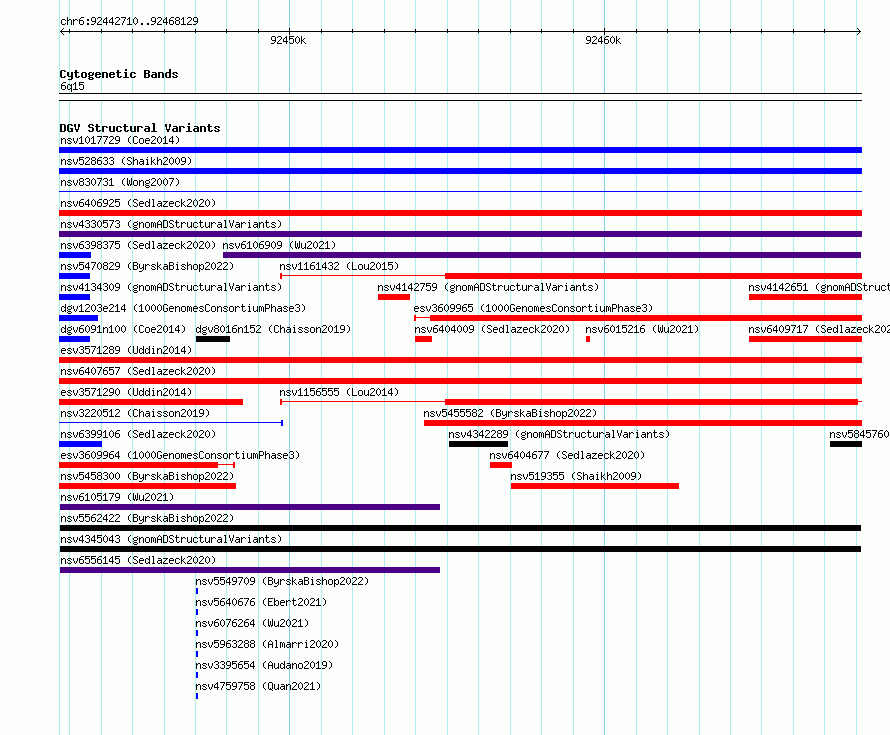The image size is (890, 735).
Task: Select the nsv3220512 (Chaisson2019) label
Action: click(x=135, y=413)
